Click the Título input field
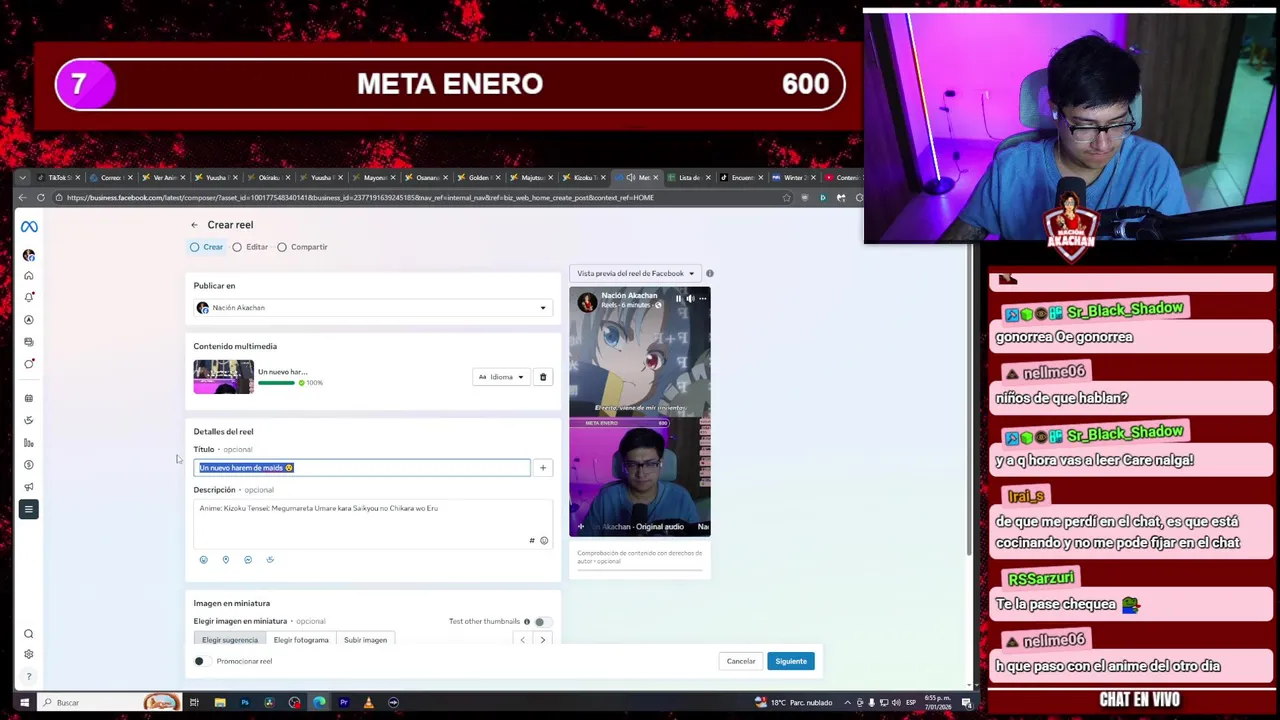 [x=362, y=468]
